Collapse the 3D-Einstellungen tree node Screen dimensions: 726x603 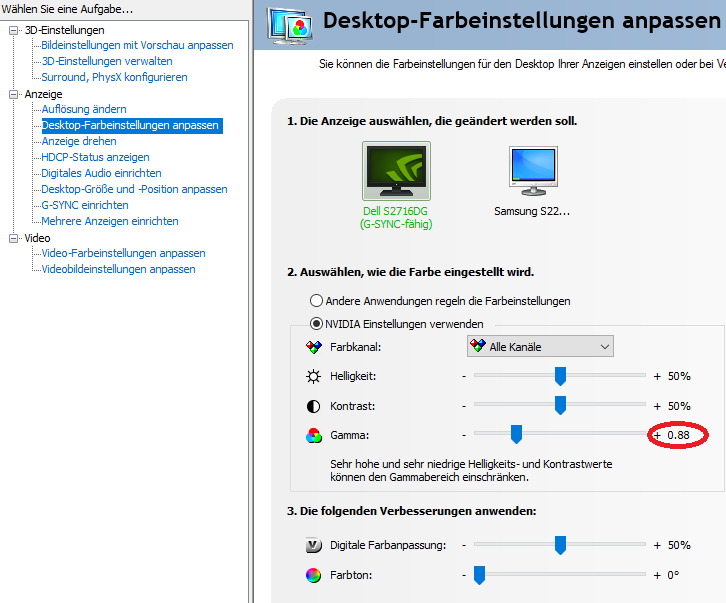13,31
